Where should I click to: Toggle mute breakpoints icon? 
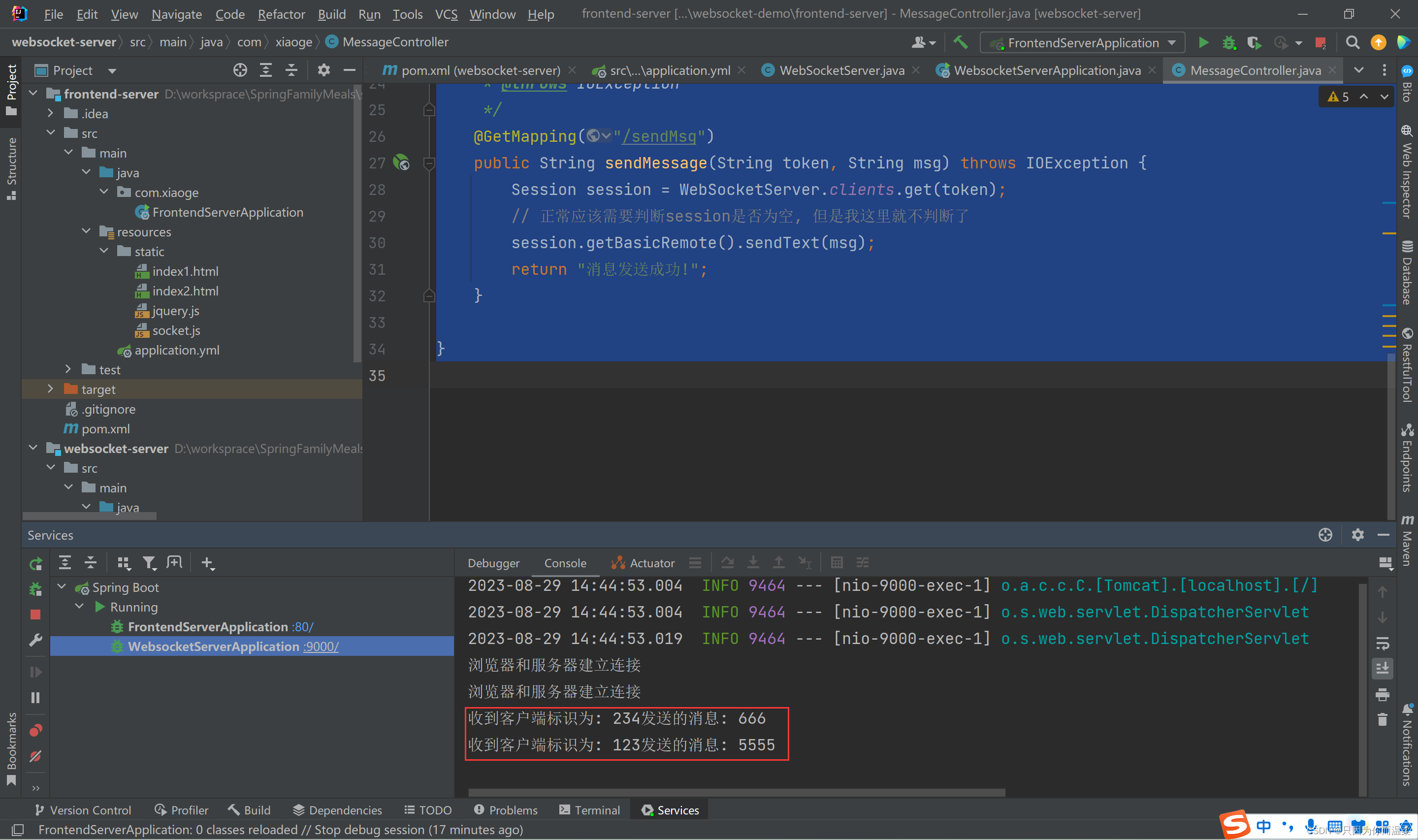click(x=35, y=756)
